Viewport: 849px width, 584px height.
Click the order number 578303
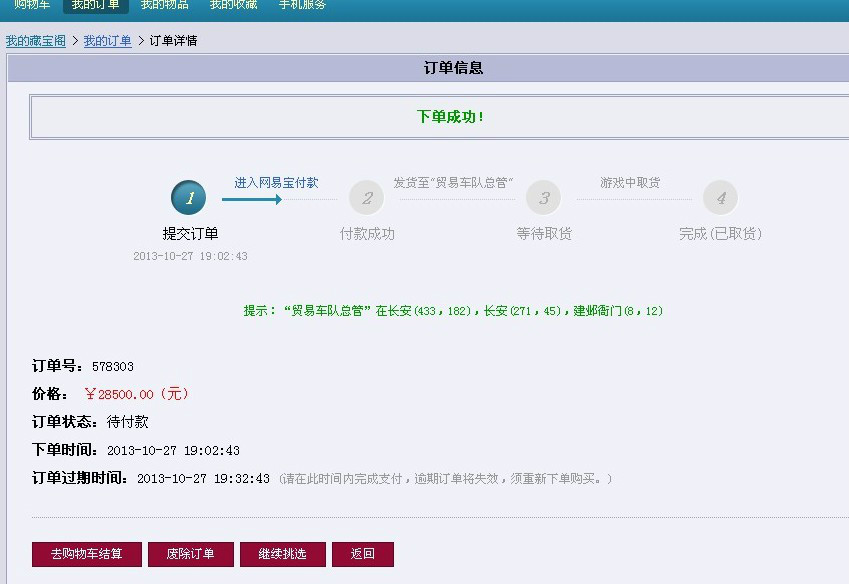[113, 367]
